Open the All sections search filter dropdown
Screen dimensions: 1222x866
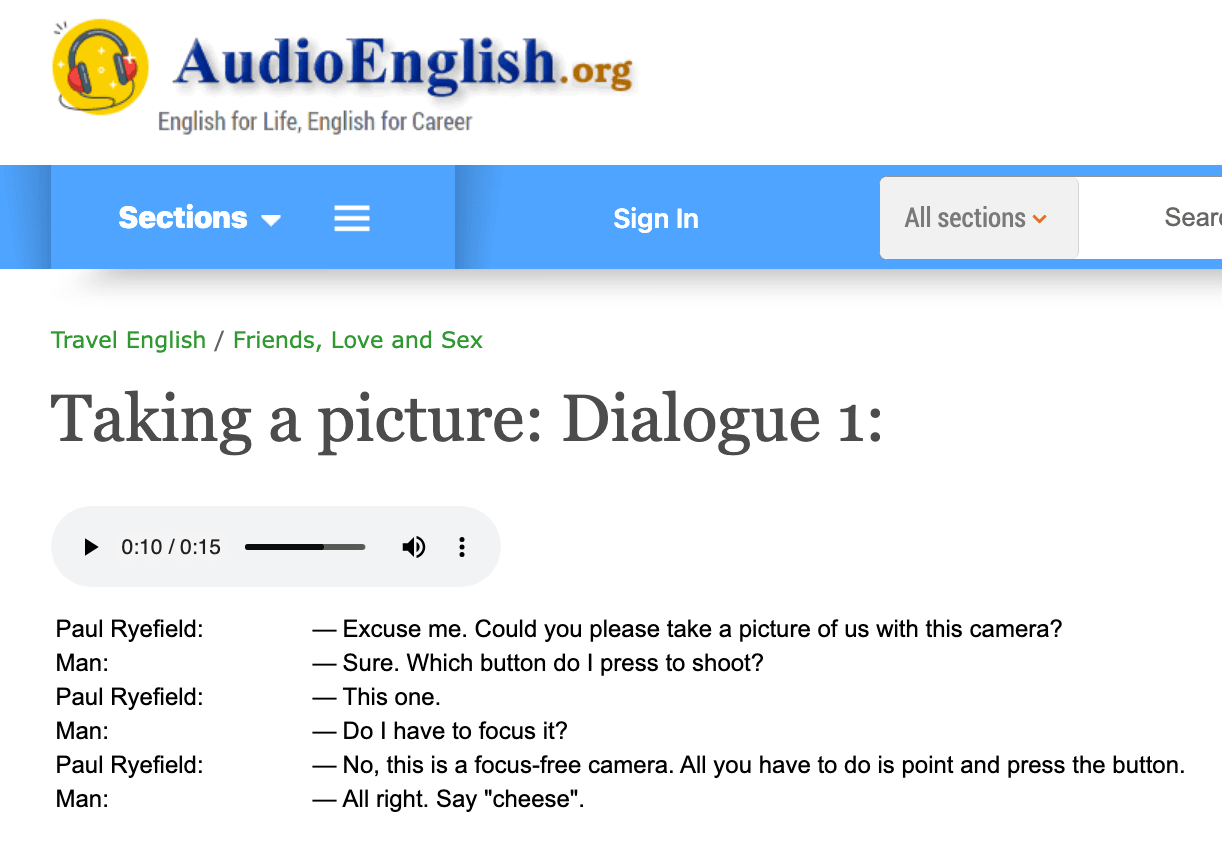[978, 217]
